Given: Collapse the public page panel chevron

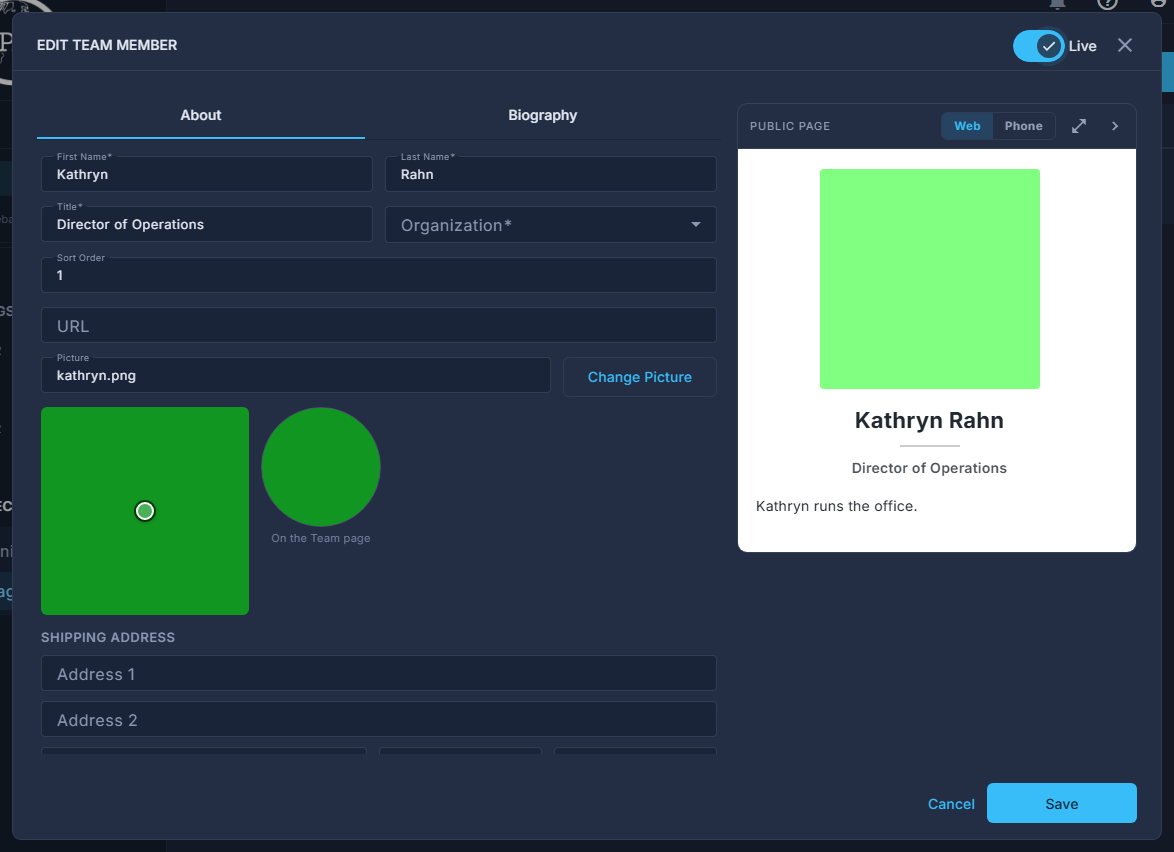Looking at the screenshot, I should pos(1115,126).
